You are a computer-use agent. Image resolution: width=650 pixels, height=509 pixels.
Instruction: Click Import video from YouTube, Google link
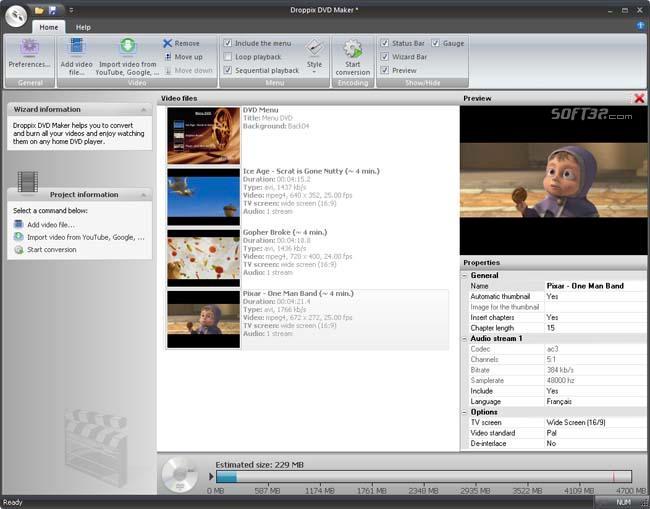pyautogui.click(x=86, y=237)
